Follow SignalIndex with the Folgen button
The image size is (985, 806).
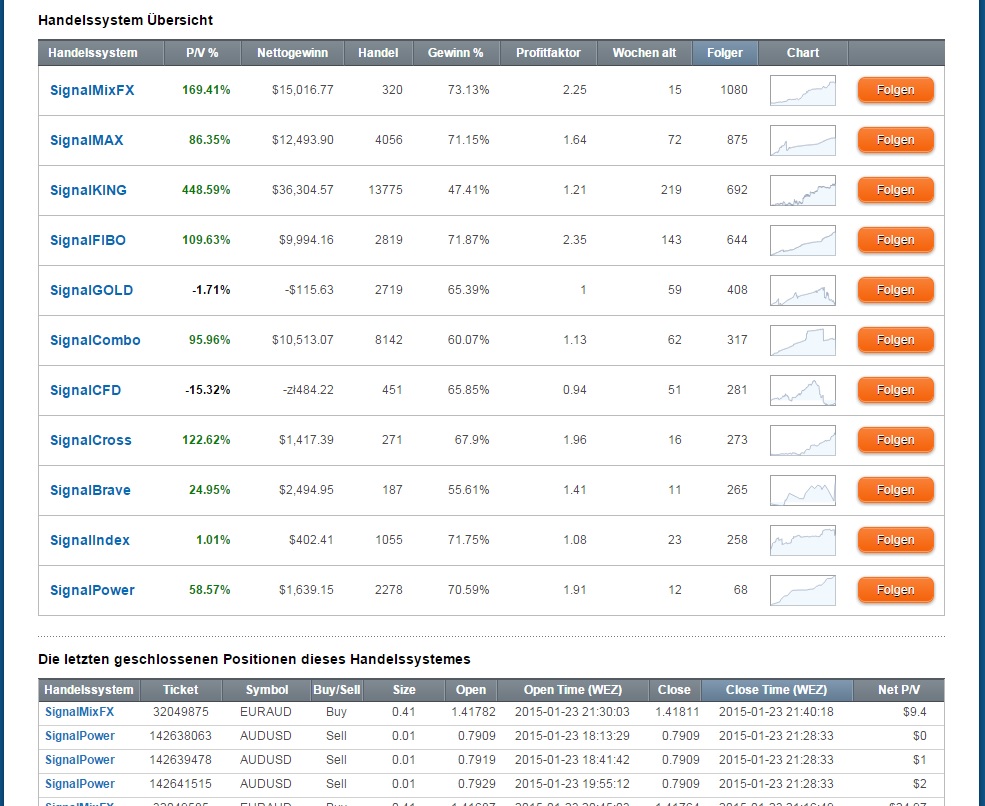[895, 540]
